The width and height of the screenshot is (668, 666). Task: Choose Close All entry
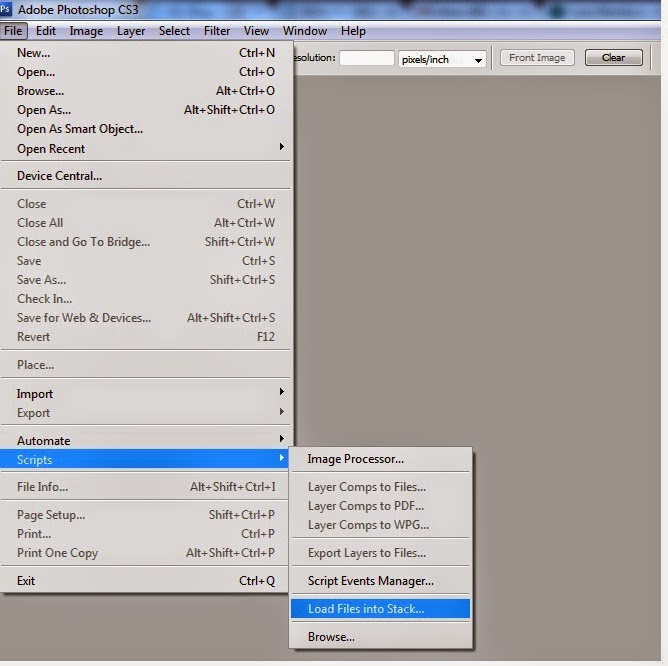[x=146, y=223]
